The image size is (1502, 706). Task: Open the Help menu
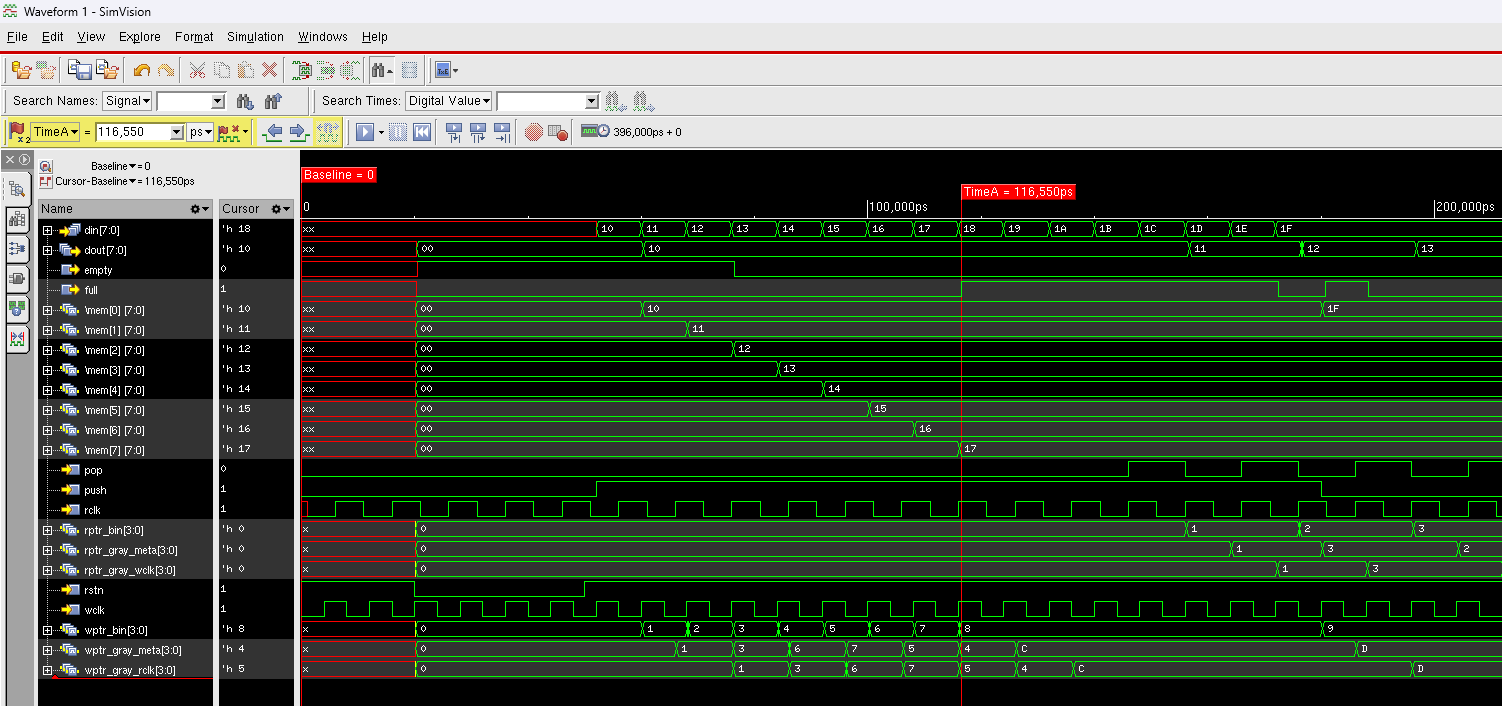[x=375, y=37]
